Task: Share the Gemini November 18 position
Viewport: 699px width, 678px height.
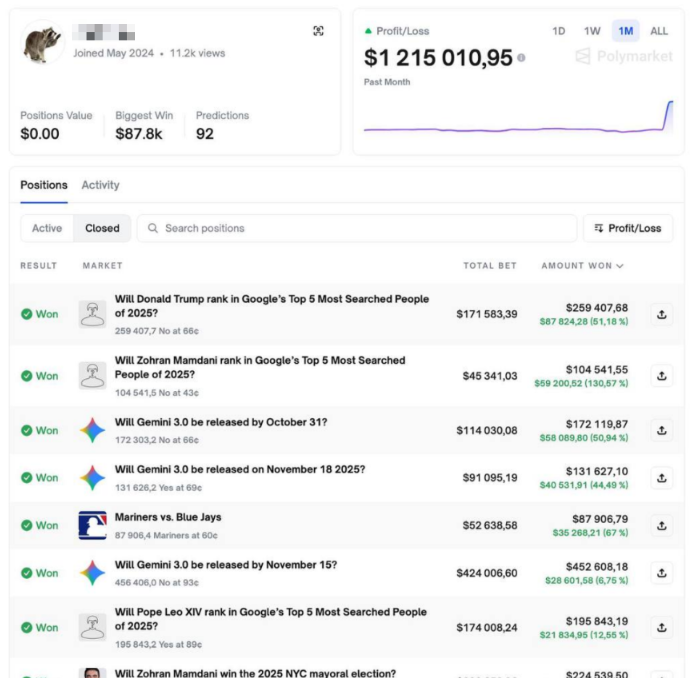Action: 662,478
